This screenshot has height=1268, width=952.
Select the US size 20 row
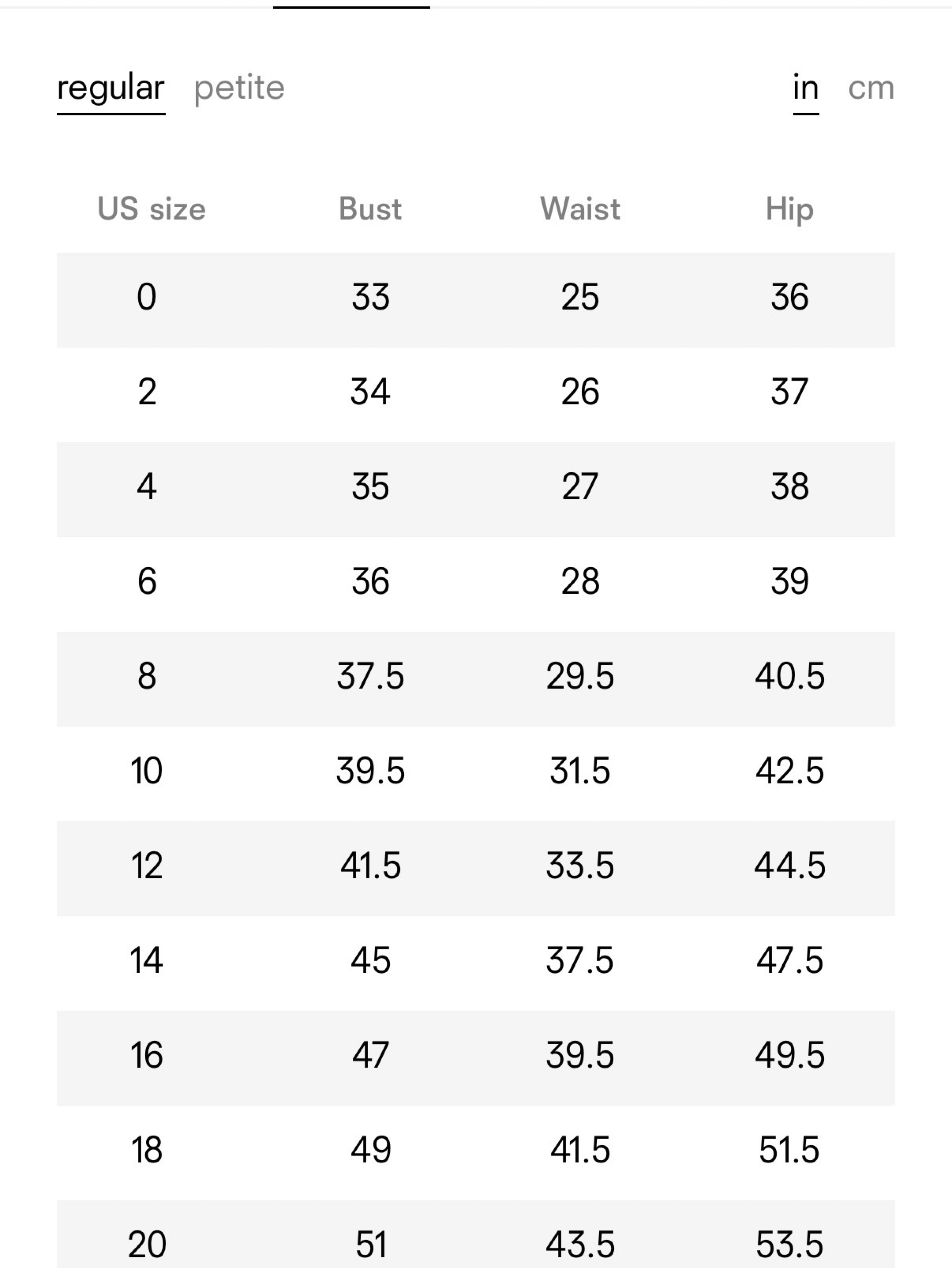coord(476,1234)
